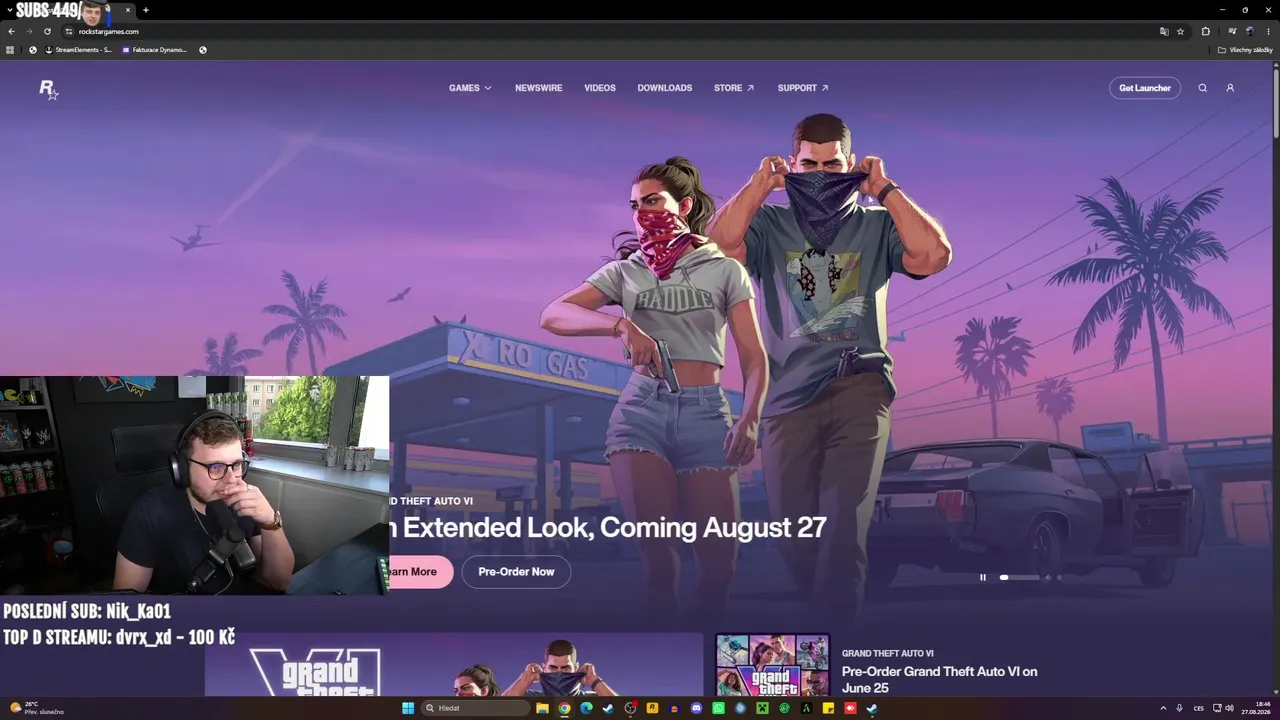The image size is (1280, 720).
Task: Open the Fakturace Dynamo bookmark
Action: click(x=154, y=50)
